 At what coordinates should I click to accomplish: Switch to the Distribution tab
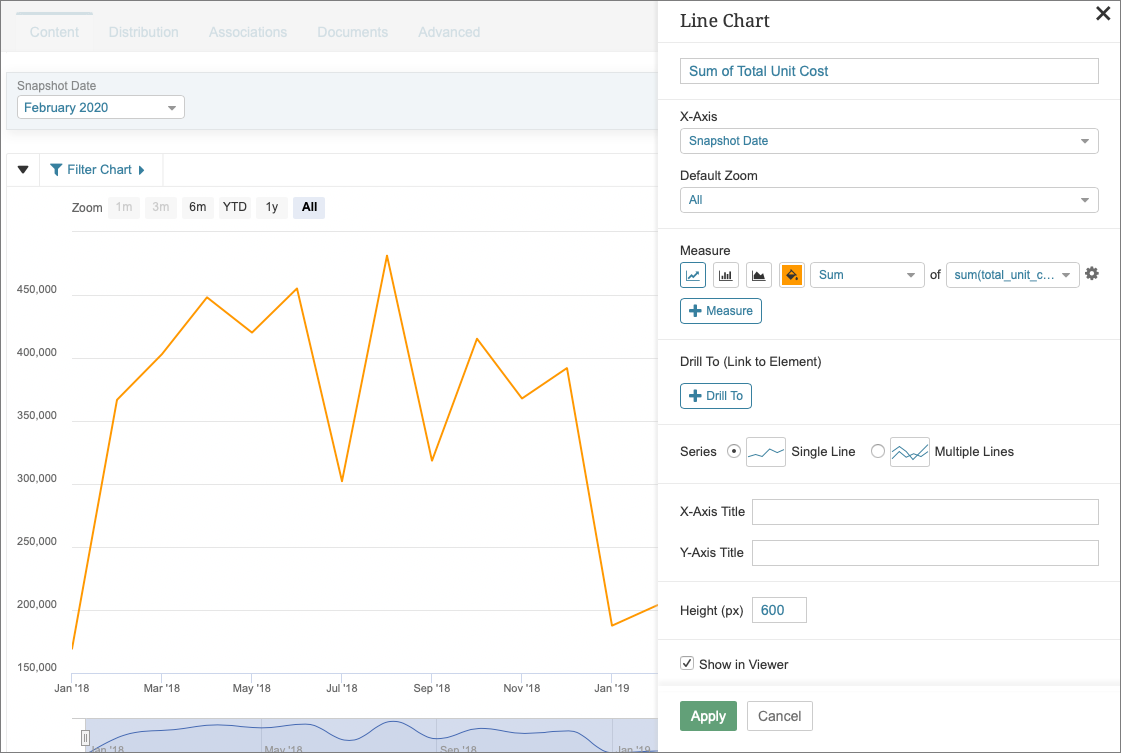click(x=143, y=31)
